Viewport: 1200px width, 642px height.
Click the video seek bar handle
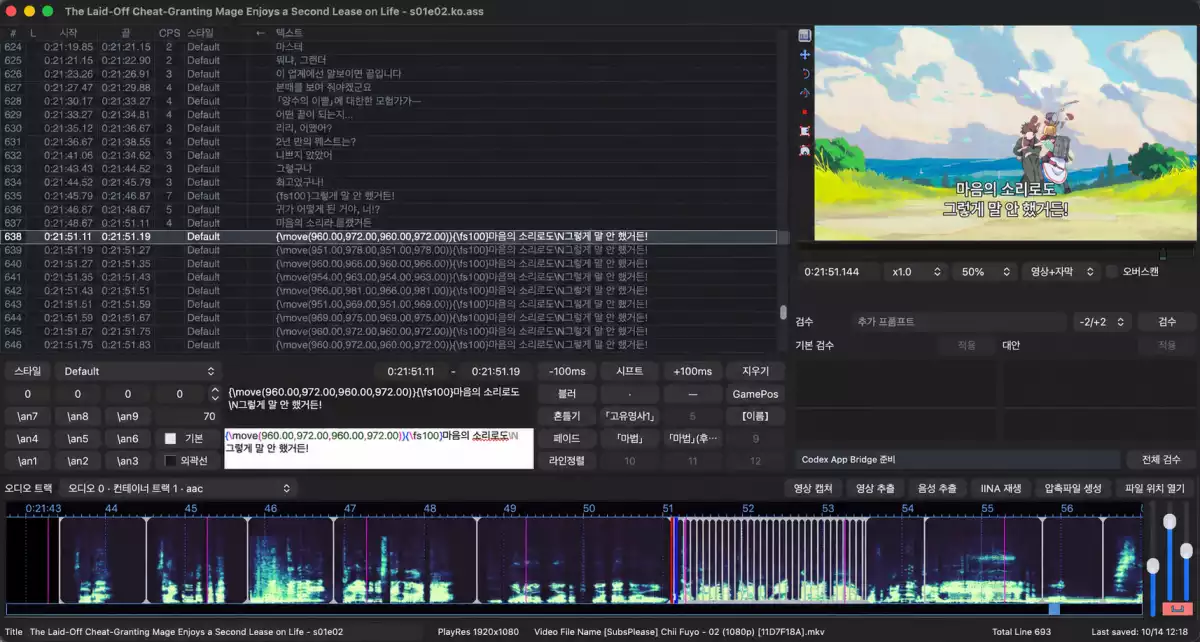point(1162,254)
